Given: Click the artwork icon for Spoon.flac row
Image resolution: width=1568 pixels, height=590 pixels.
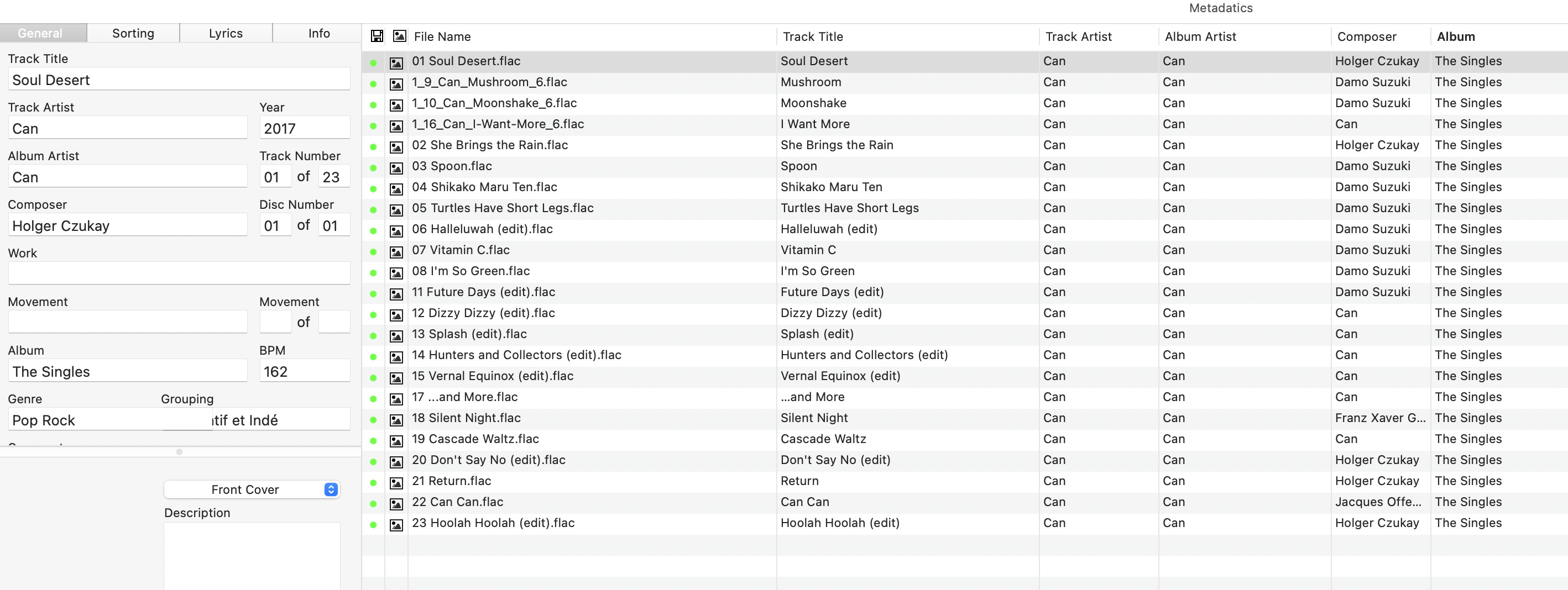Looking at the screenshot, I should click(x=396, y=167).
